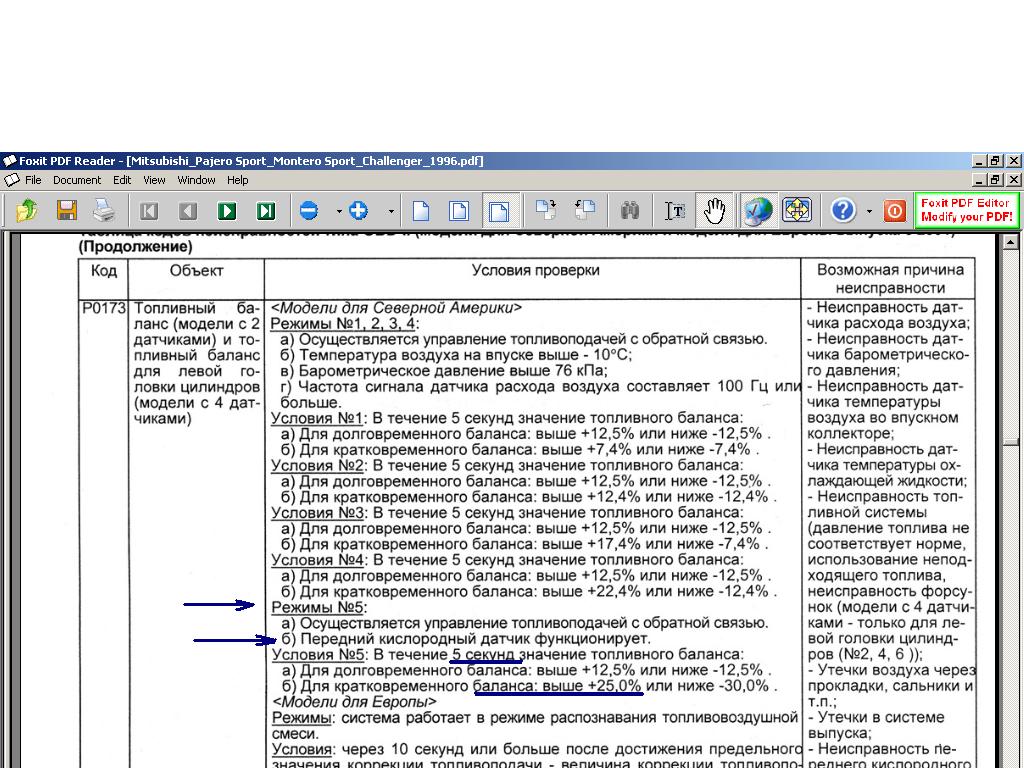Open Find with the binoculars icon
The width and height of the screenshot is (1024, 768).
pos(629,211)
